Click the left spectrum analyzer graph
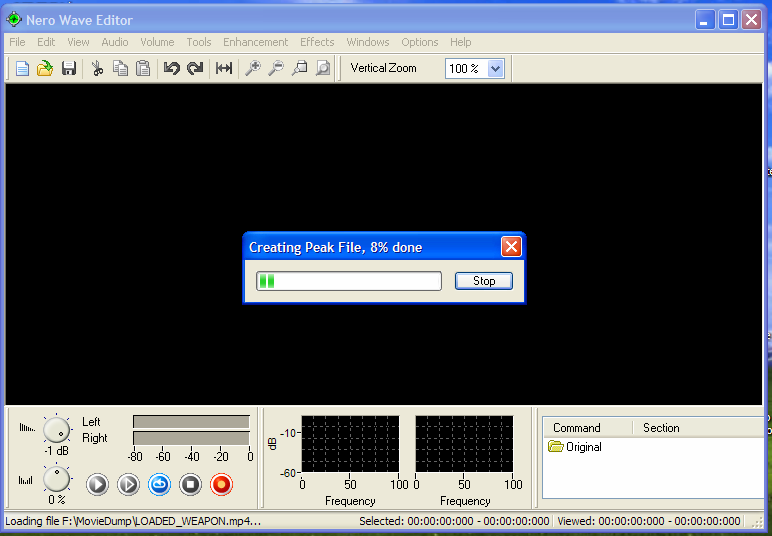 pos(350,444)
